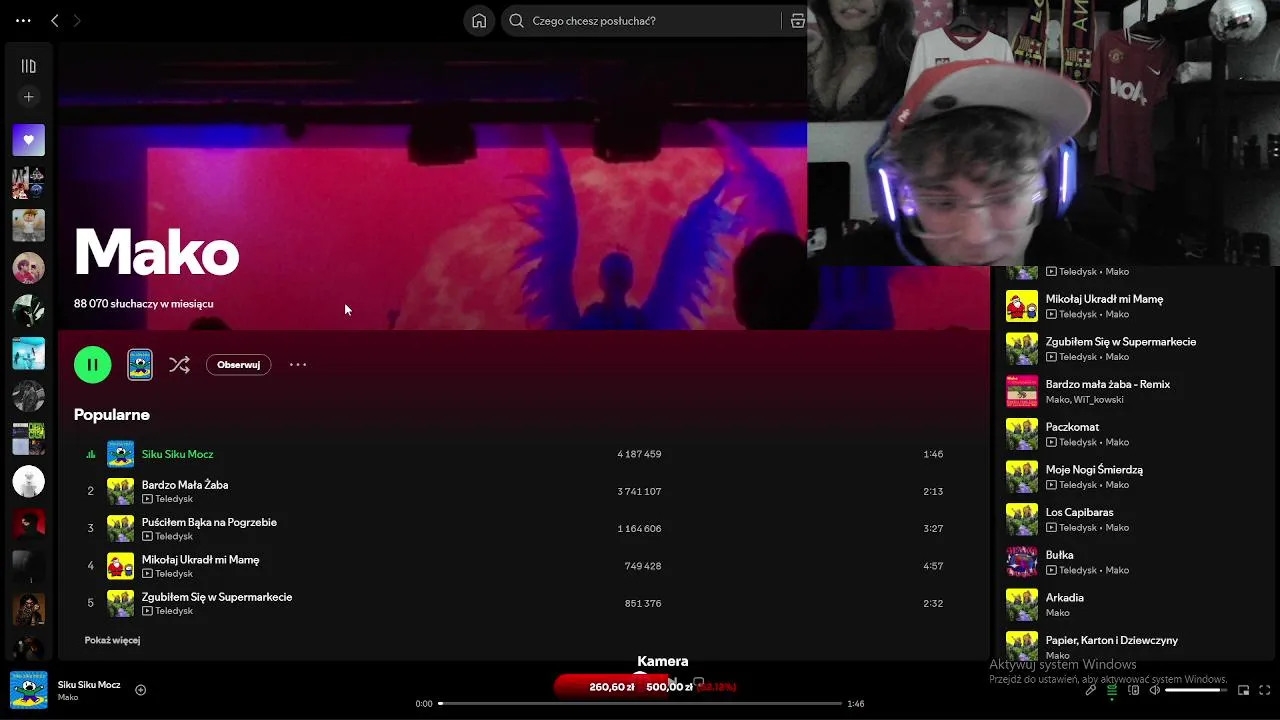Click the play count 4 187 459
The width and height of the screenshot is (1280, 720).
[x=639, y=454]
